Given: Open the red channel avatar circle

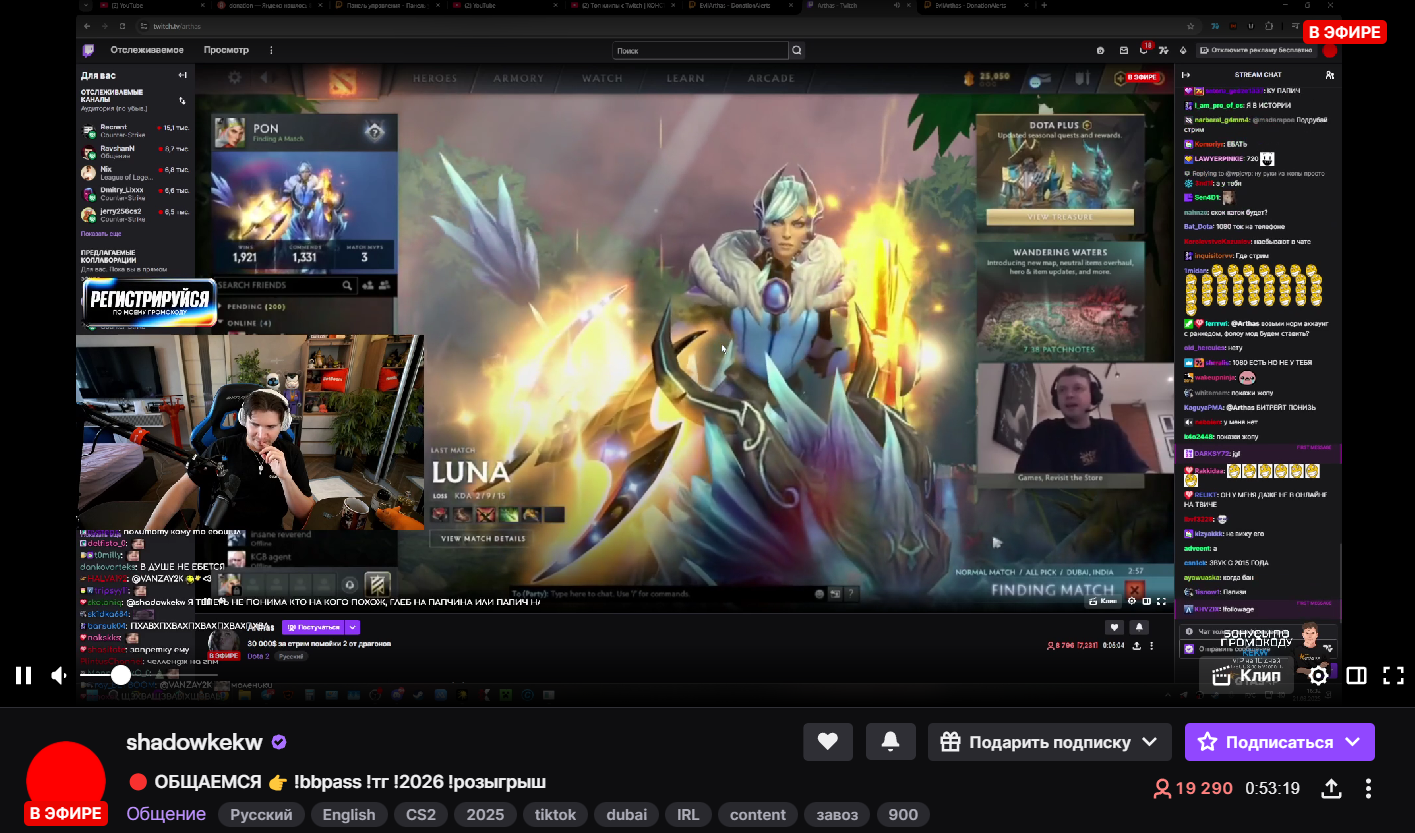Looking at the screenshot, I should point(65,781).
